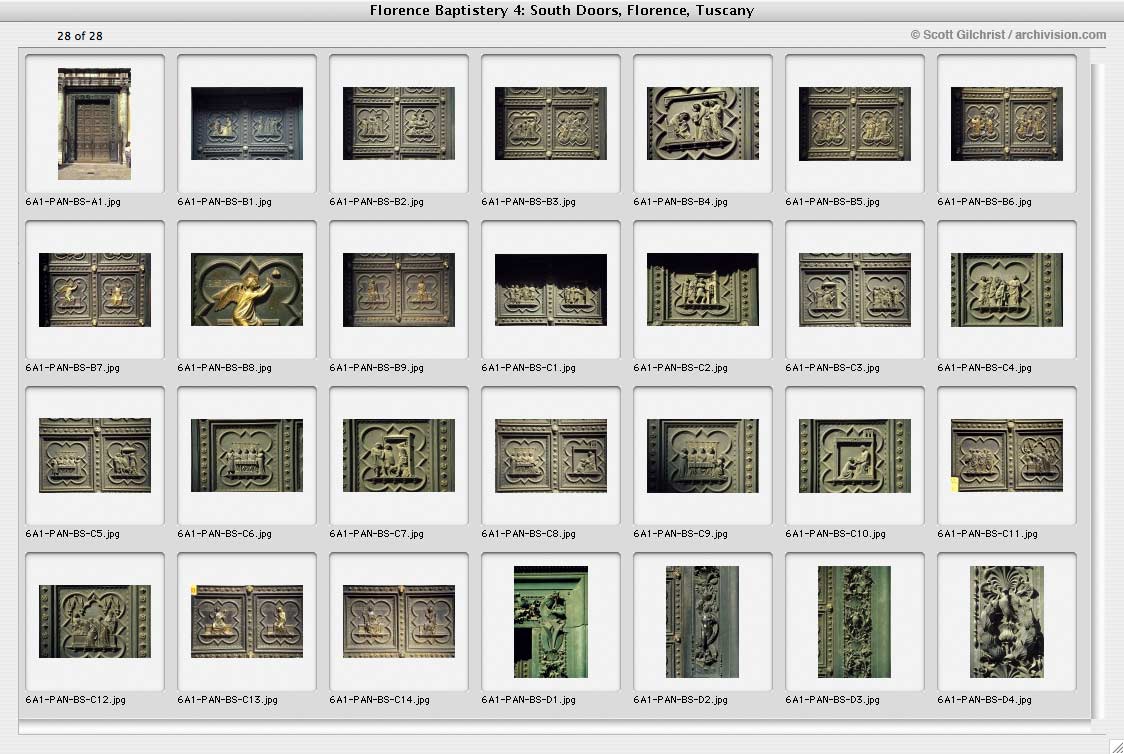Open the 6A1-PAN-BS-C6.jpg thumbnail
Image resolution: width=1124 pixels, height=754 pixels.
click(247, 455)
